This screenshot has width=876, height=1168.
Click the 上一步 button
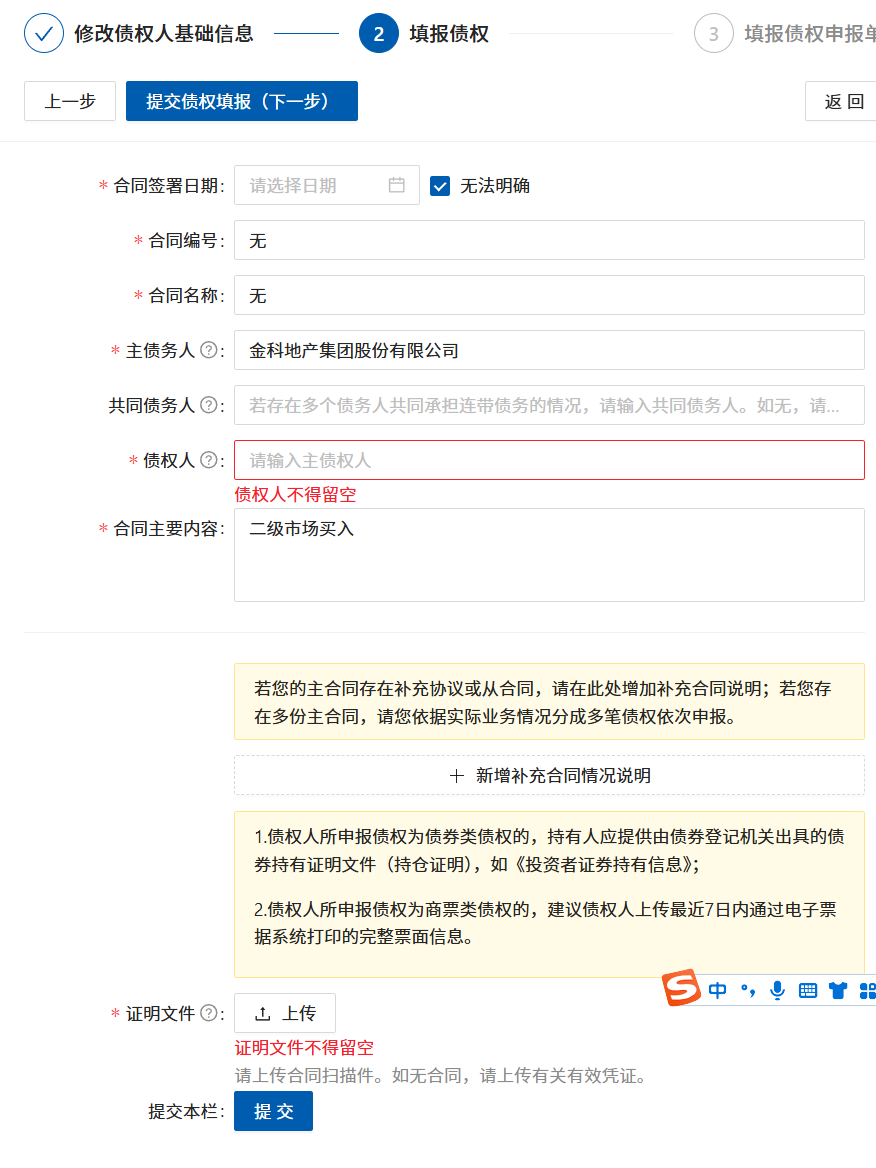click(70, 101)
